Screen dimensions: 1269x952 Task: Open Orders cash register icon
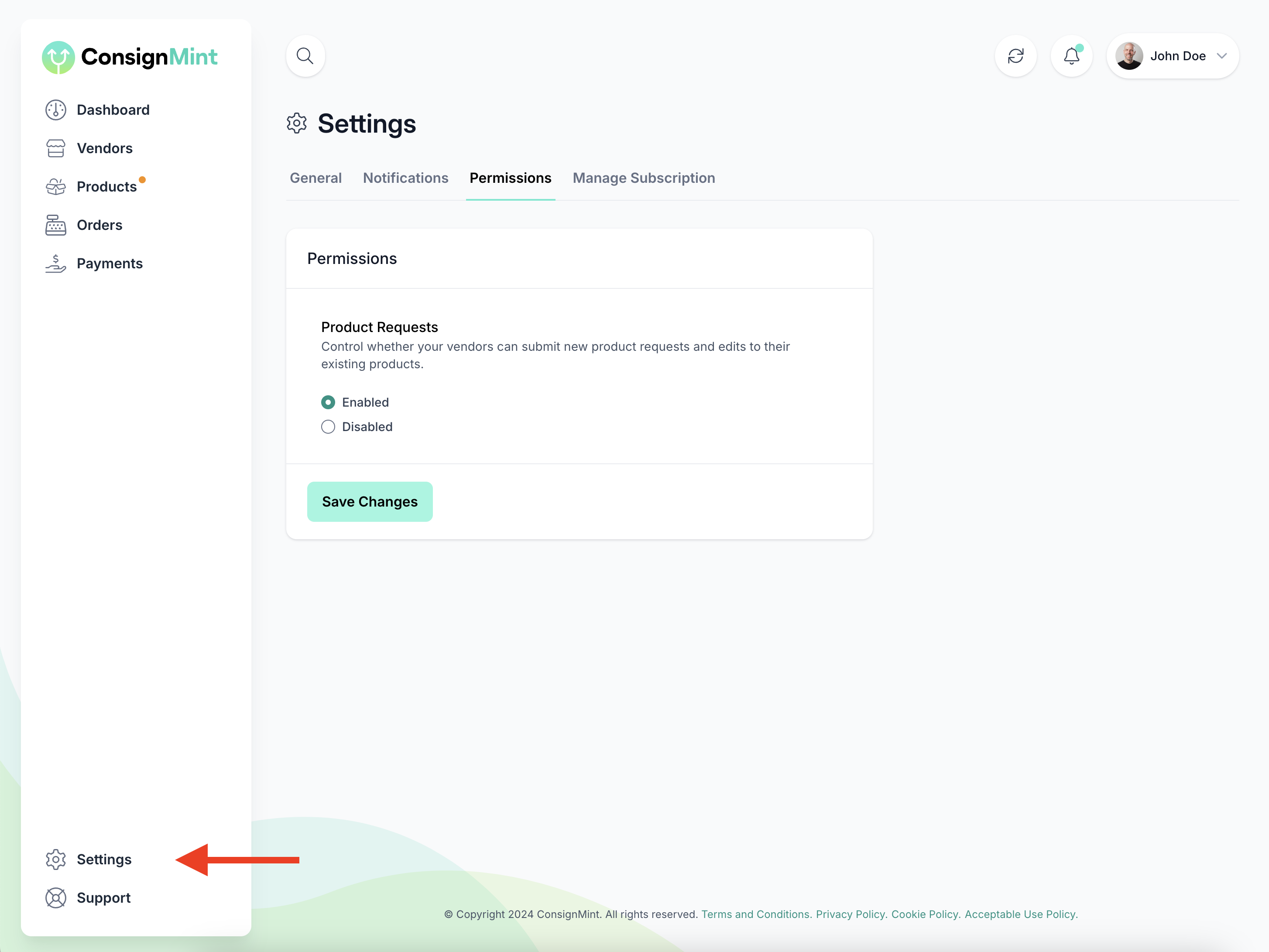[x=56, y=225]
